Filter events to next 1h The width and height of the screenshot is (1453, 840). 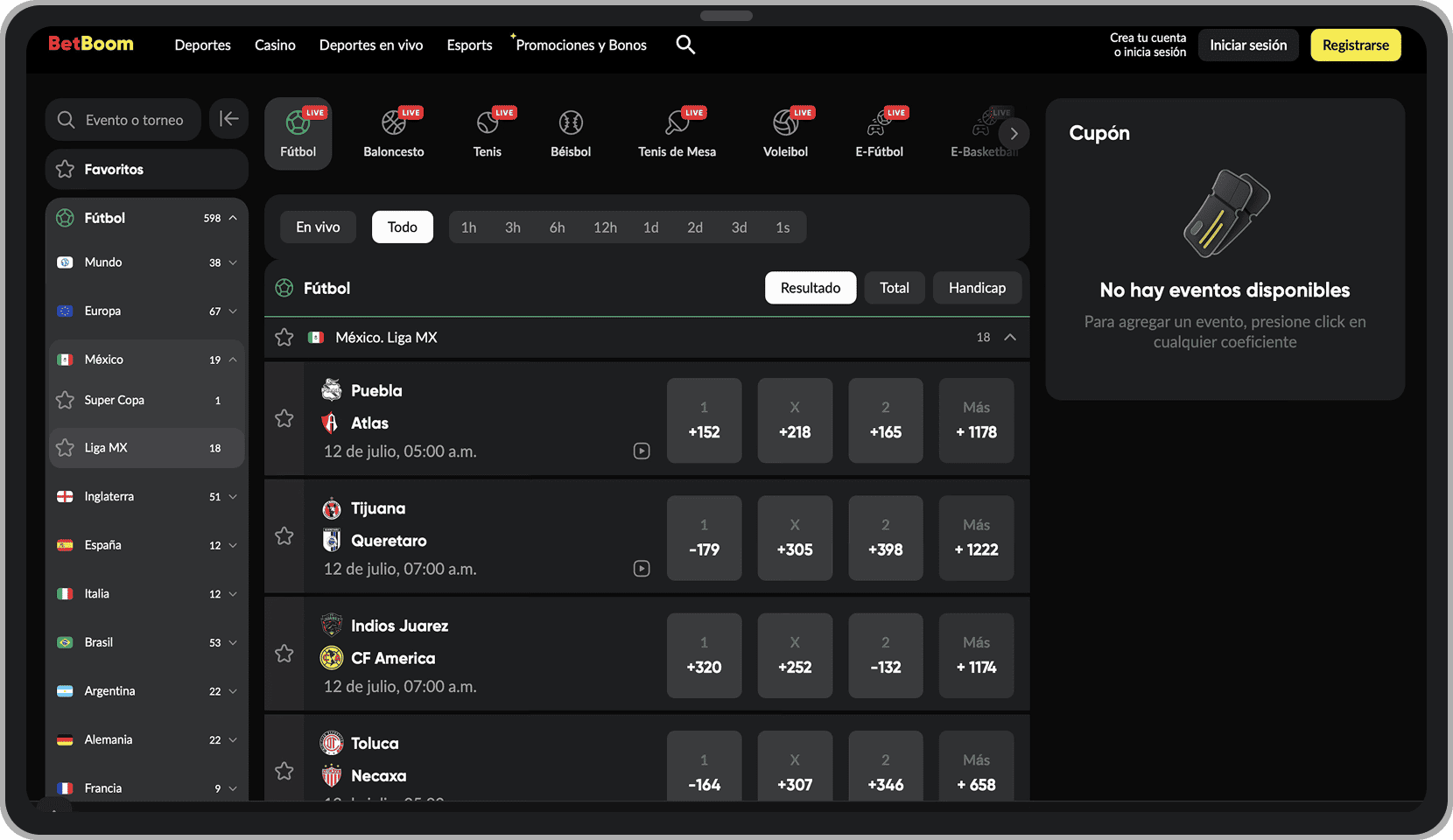coord(469,227)
